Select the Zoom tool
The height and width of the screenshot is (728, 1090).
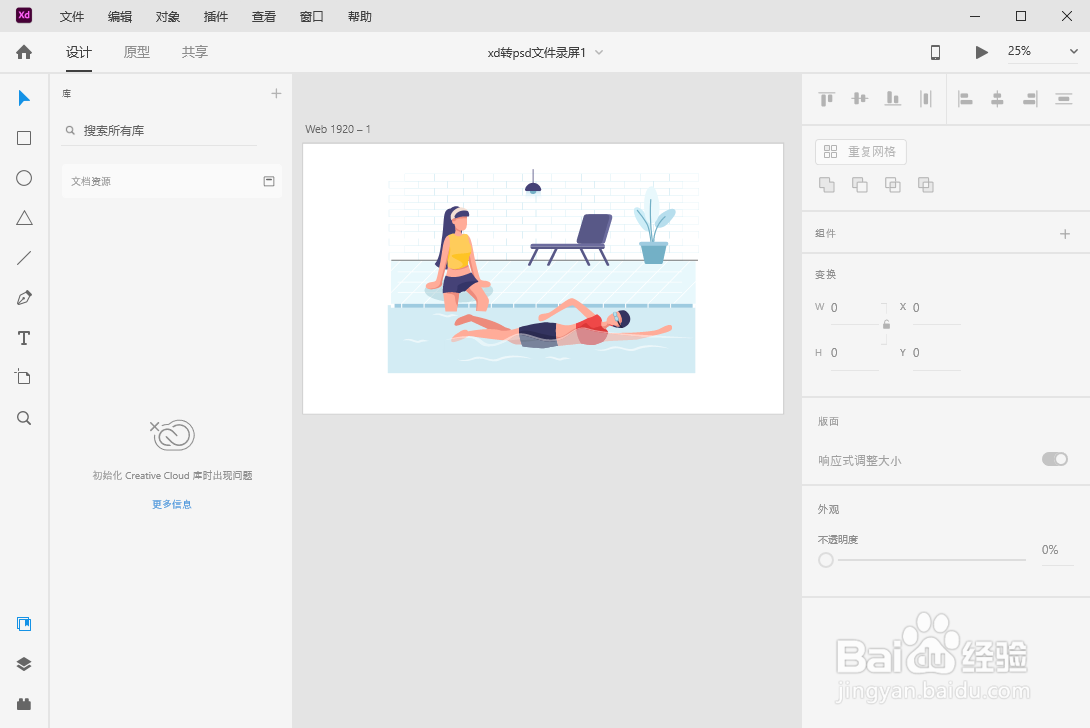click(x=23, y=418)
